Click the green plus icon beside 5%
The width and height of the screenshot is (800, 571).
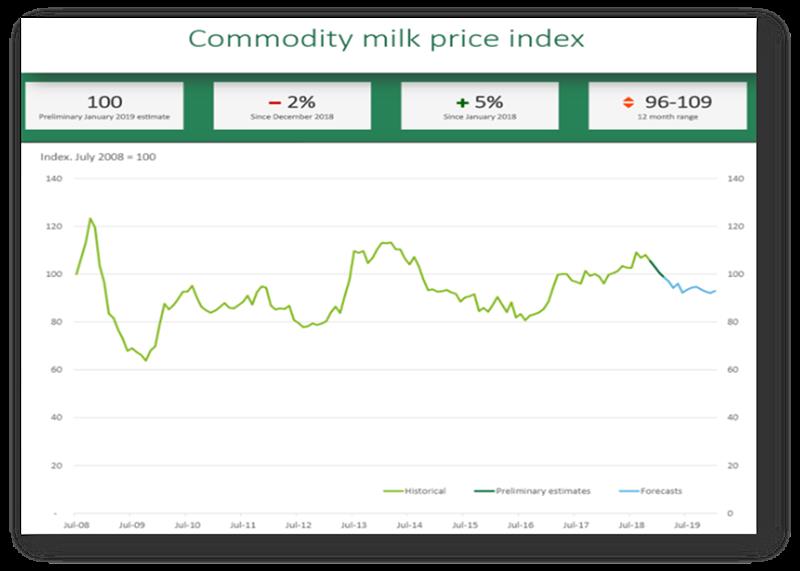pos(461,101)
